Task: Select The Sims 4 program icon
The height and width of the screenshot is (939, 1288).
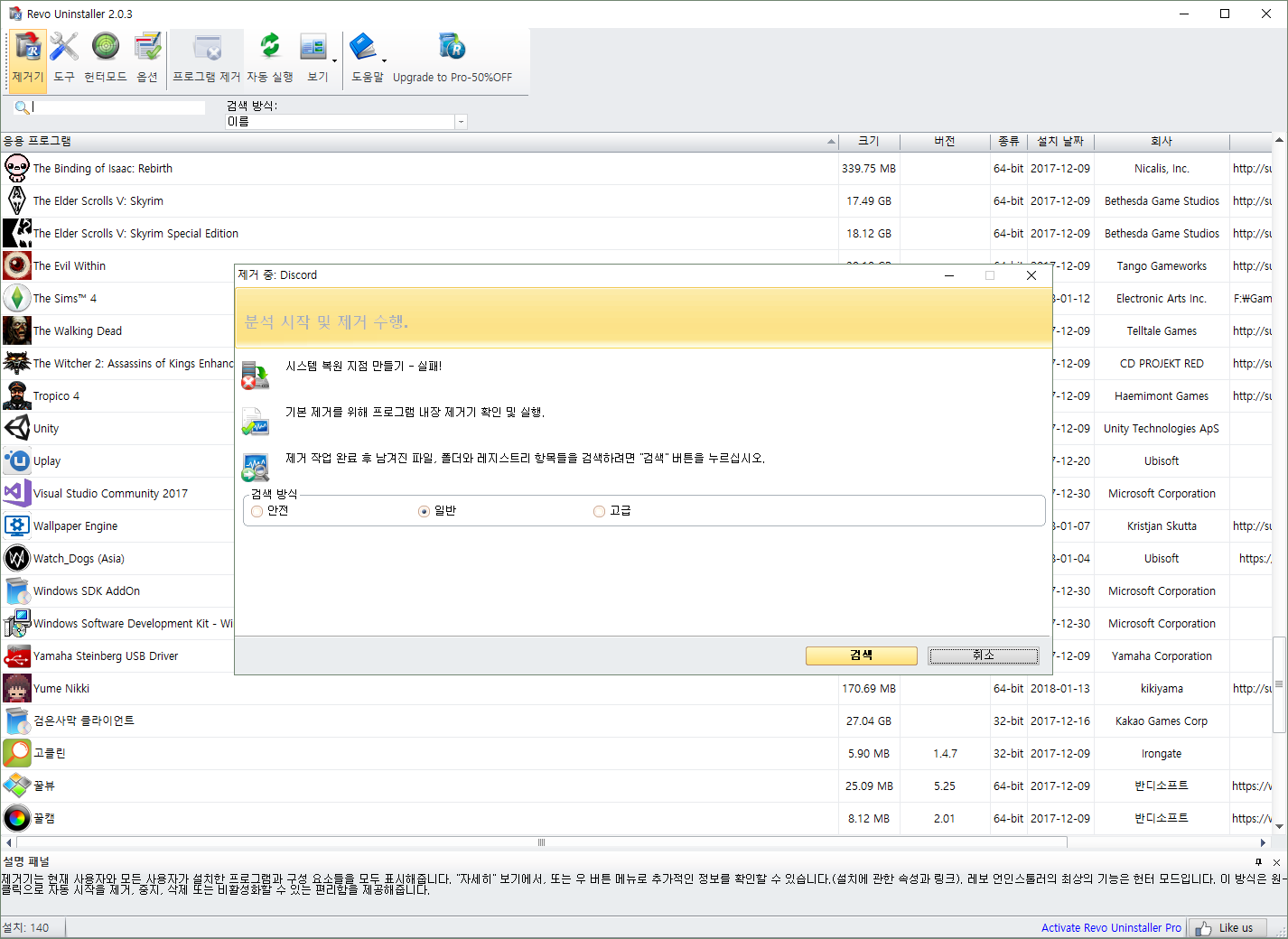Action: (17, 298)
